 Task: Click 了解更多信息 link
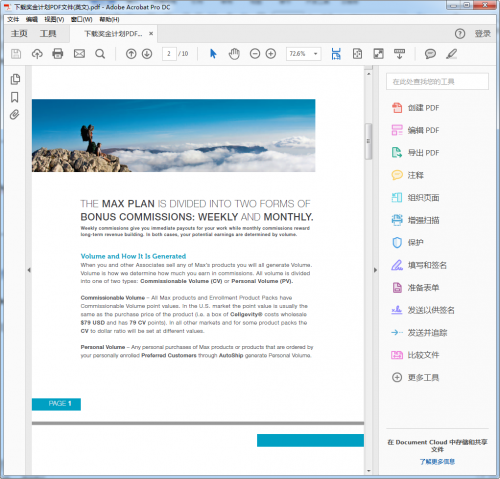coord(437,462)
